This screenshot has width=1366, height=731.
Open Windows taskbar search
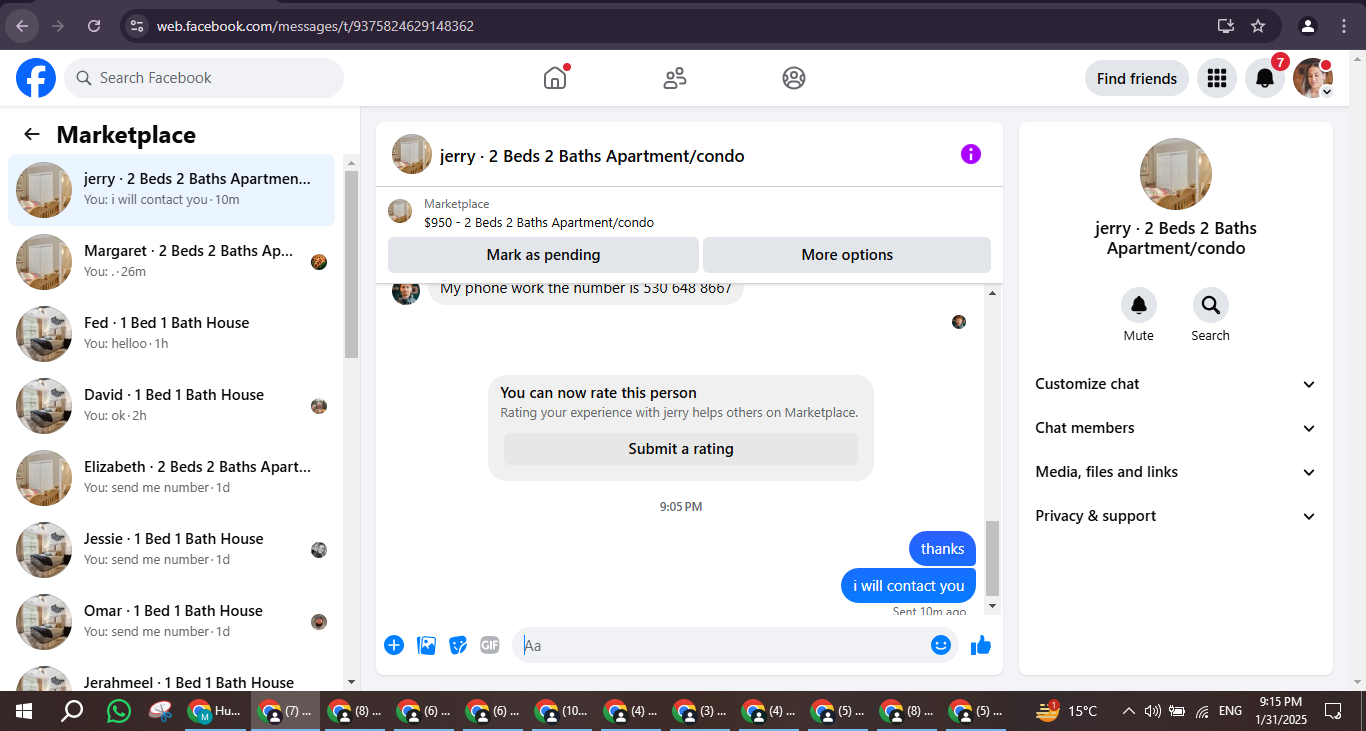click(x=72, y=711)
